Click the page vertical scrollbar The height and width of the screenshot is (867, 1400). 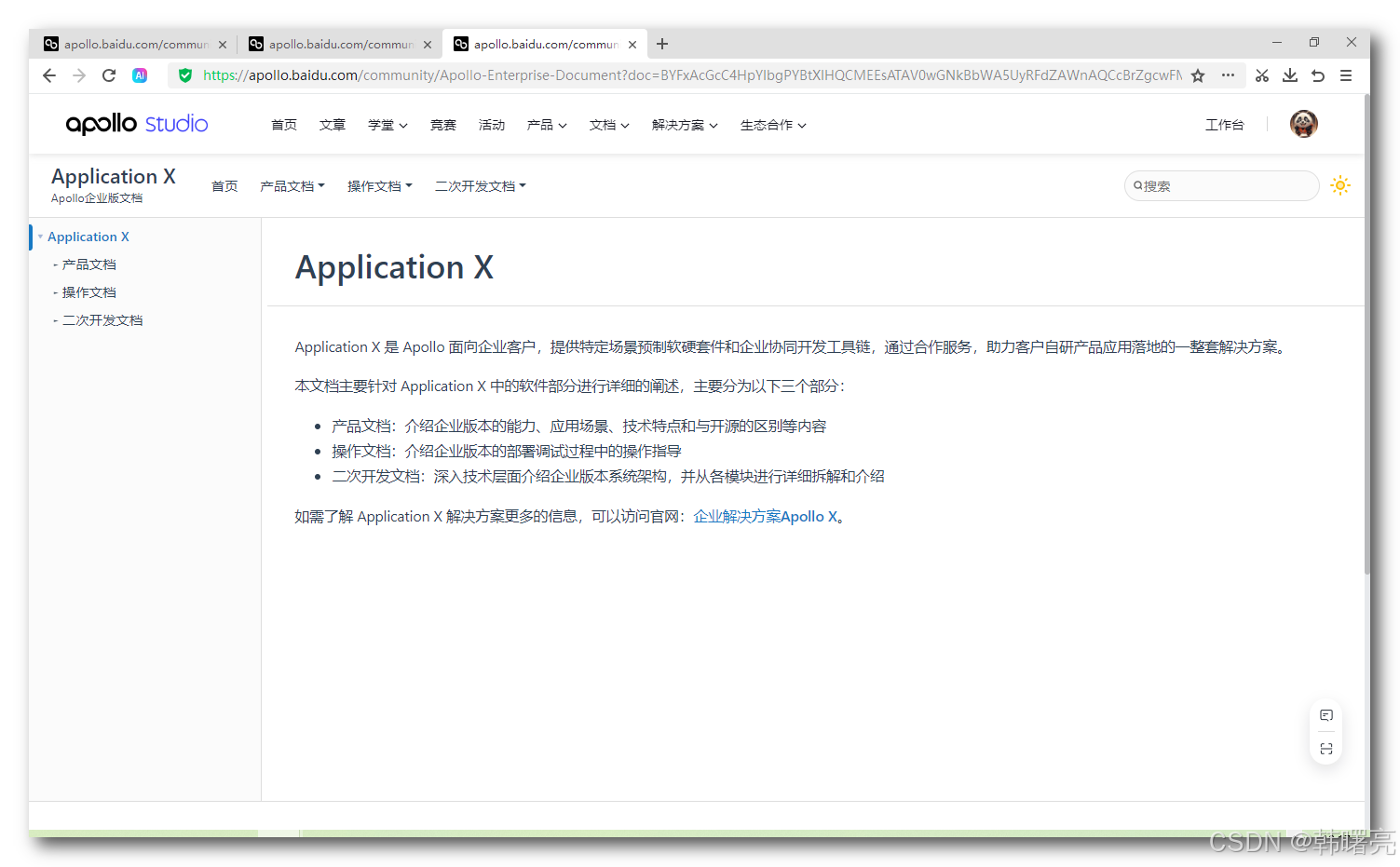[x=1366, y=335]
